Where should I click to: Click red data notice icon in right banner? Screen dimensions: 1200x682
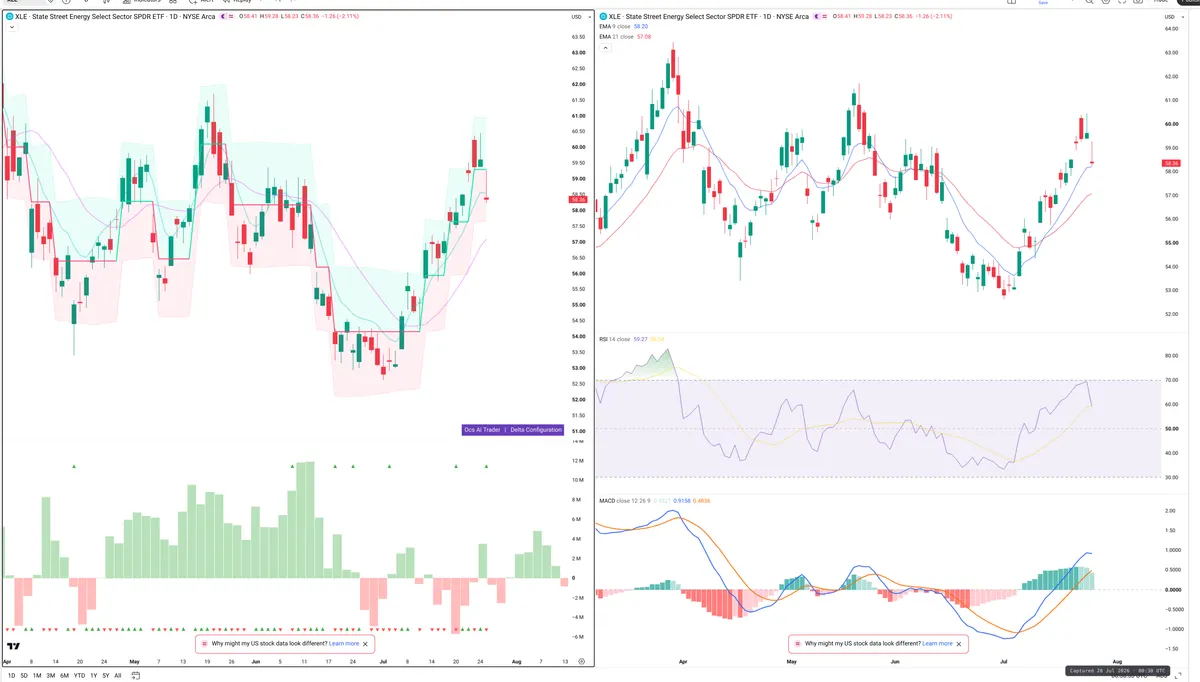point(798,644)
